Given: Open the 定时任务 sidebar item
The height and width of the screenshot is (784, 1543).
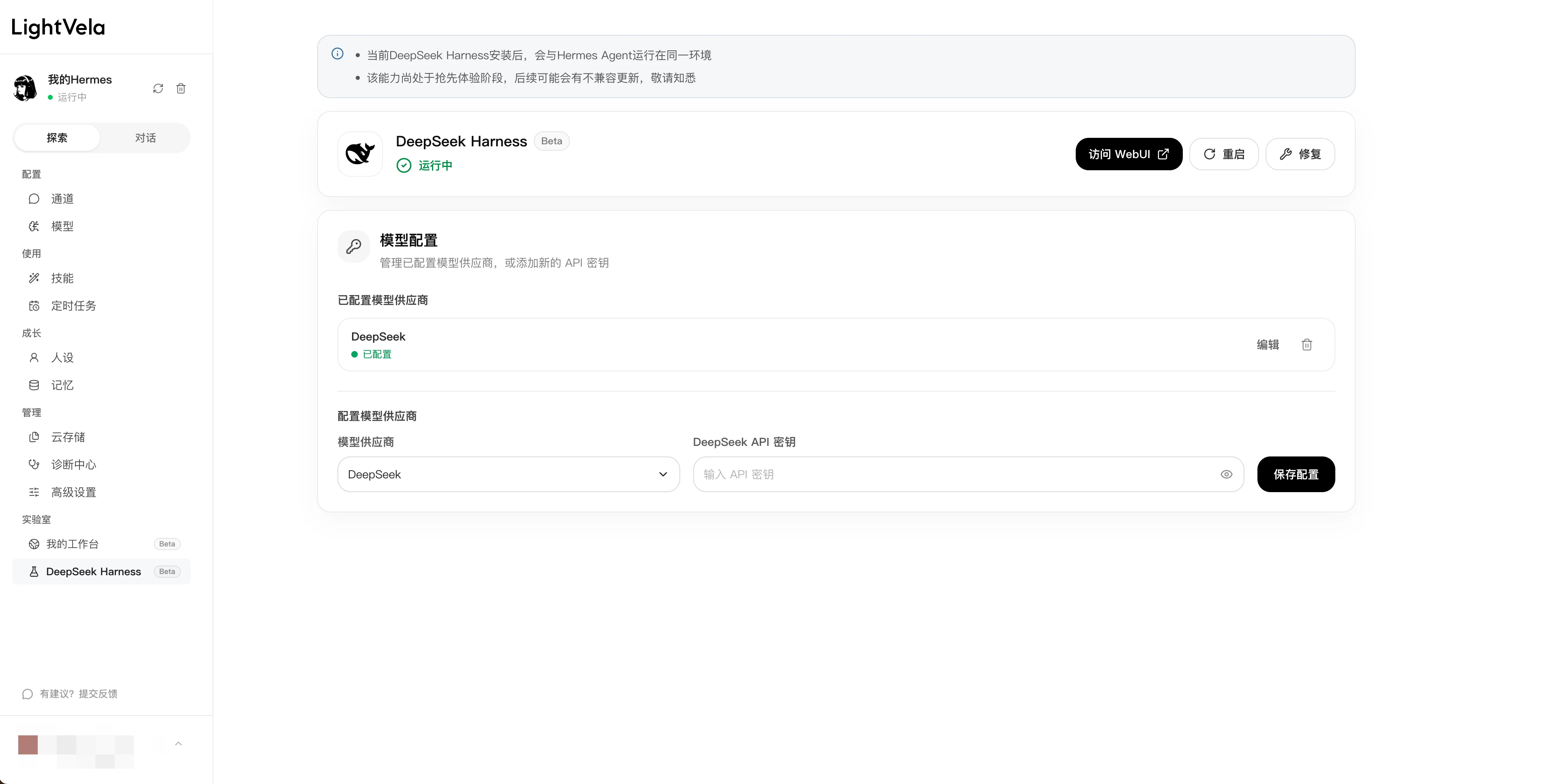Looking at the screenshot, I should [101, 306].
